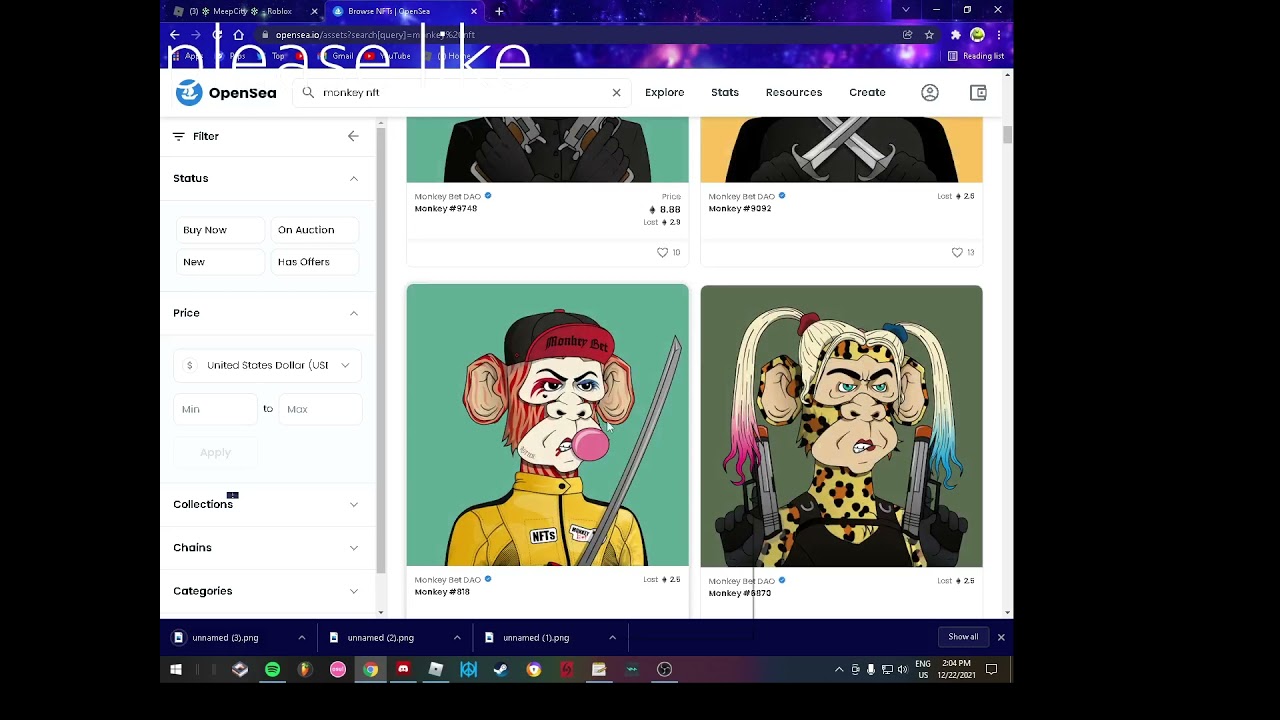Open the notification center icon
Image resolution: width=1280 pixels, height=720 pixels.
click(992, 669)
